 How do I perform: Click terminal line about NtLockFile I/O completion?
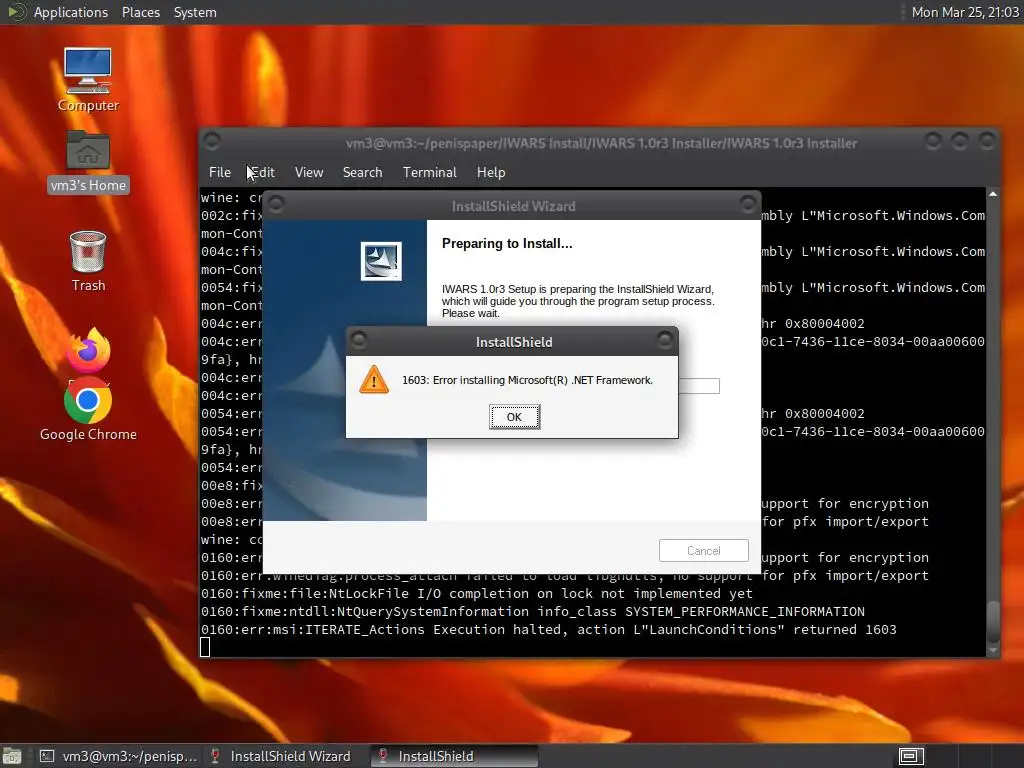(477, 594)
